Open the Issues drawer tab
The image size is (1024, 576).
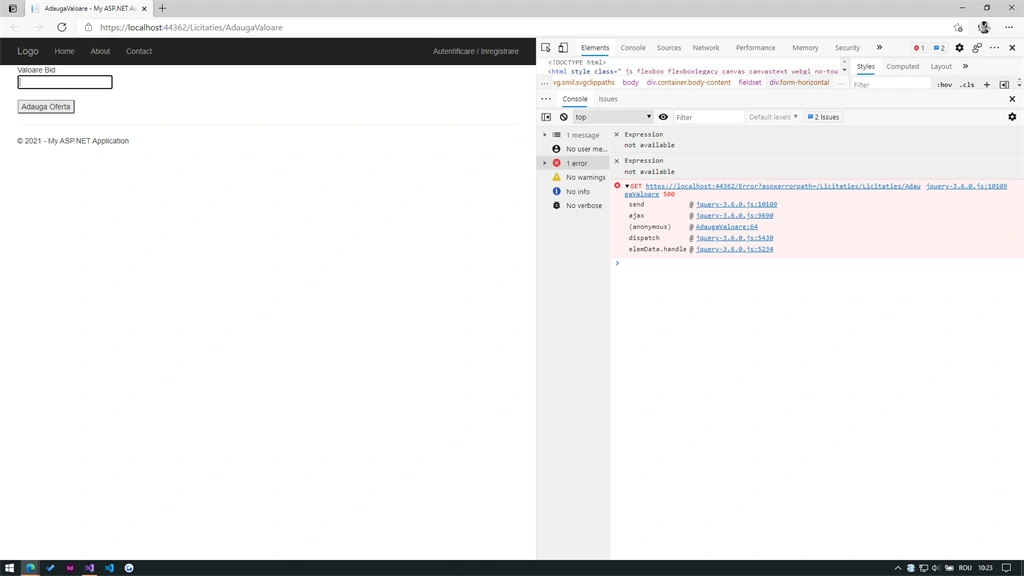(x=608, y=99)
